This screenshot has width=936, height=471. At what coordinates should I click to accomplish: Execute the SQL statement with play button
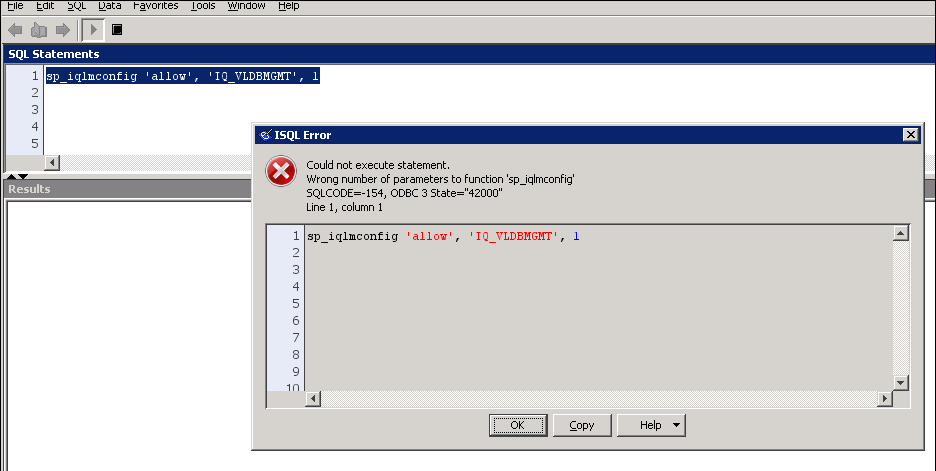93,30
